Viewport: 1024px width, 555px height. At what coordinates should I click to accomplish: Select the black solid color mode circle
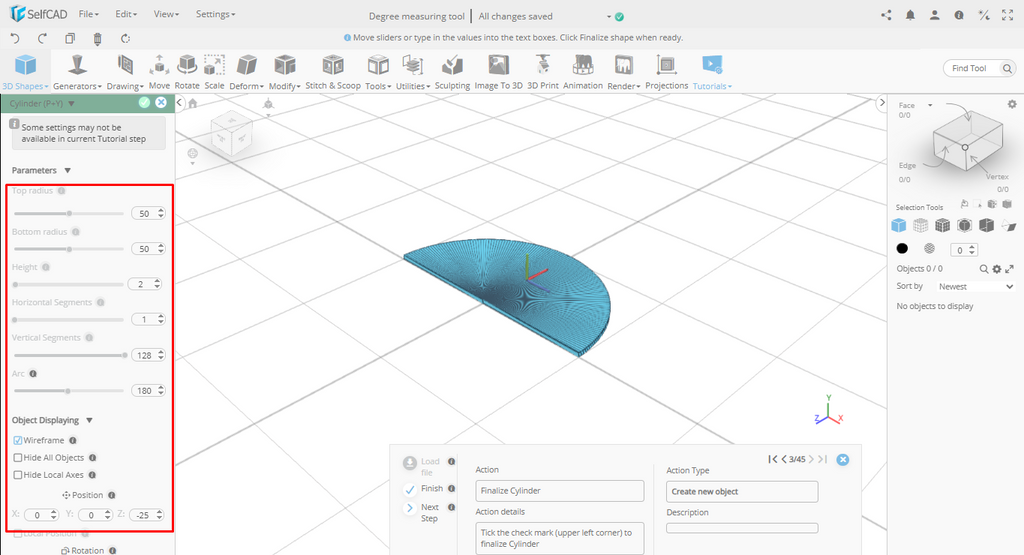click(x=902, y=249)
